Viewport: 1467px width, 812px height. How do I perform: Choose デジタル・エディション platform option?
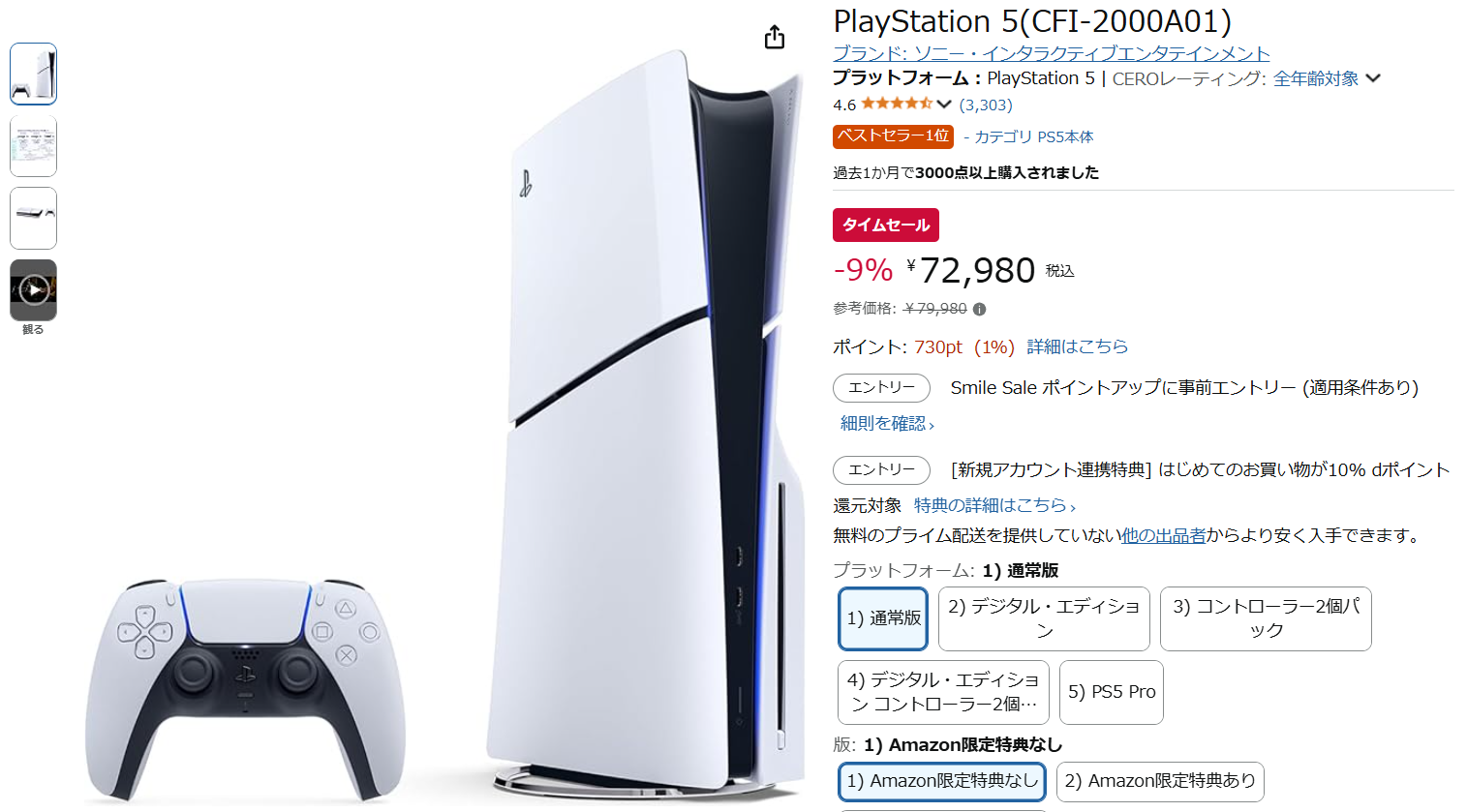[x=1044, y=618]
